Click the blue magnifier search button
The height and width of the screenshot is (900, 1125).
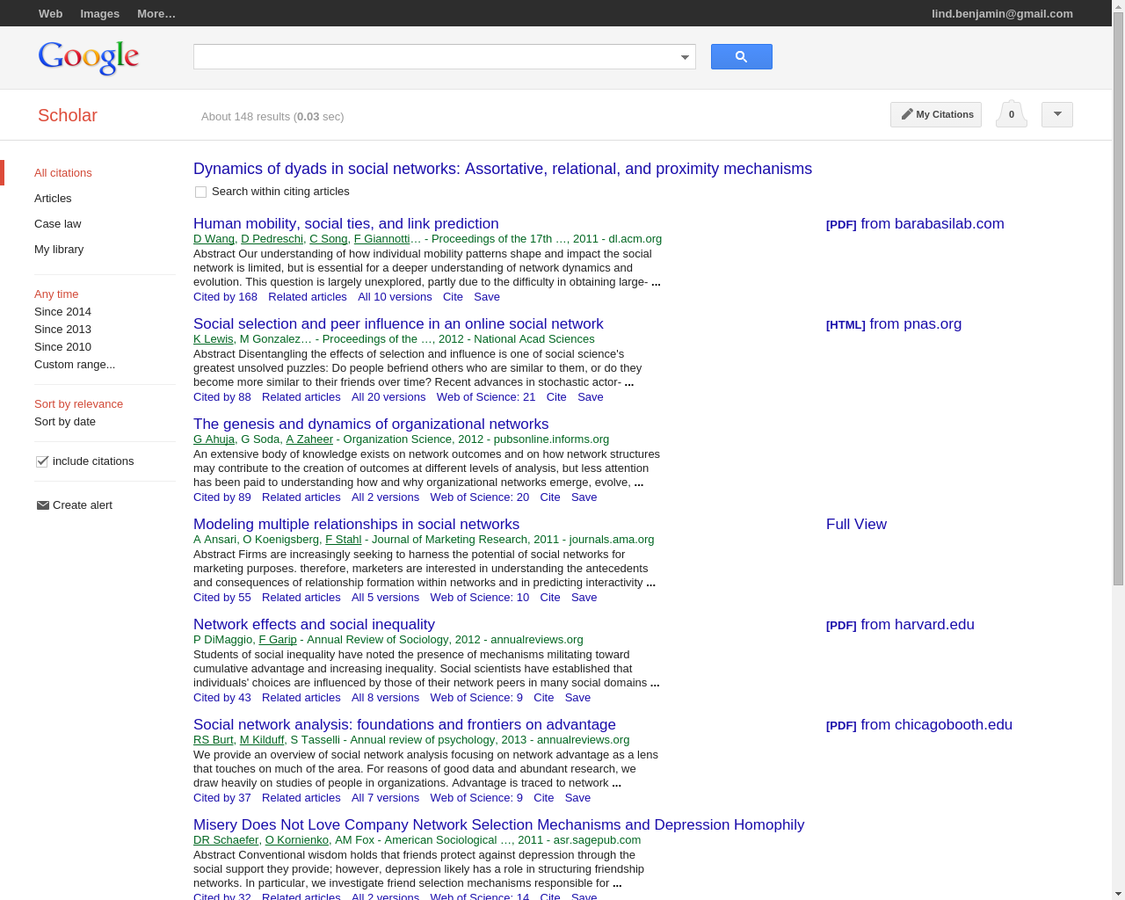point(741,57)
